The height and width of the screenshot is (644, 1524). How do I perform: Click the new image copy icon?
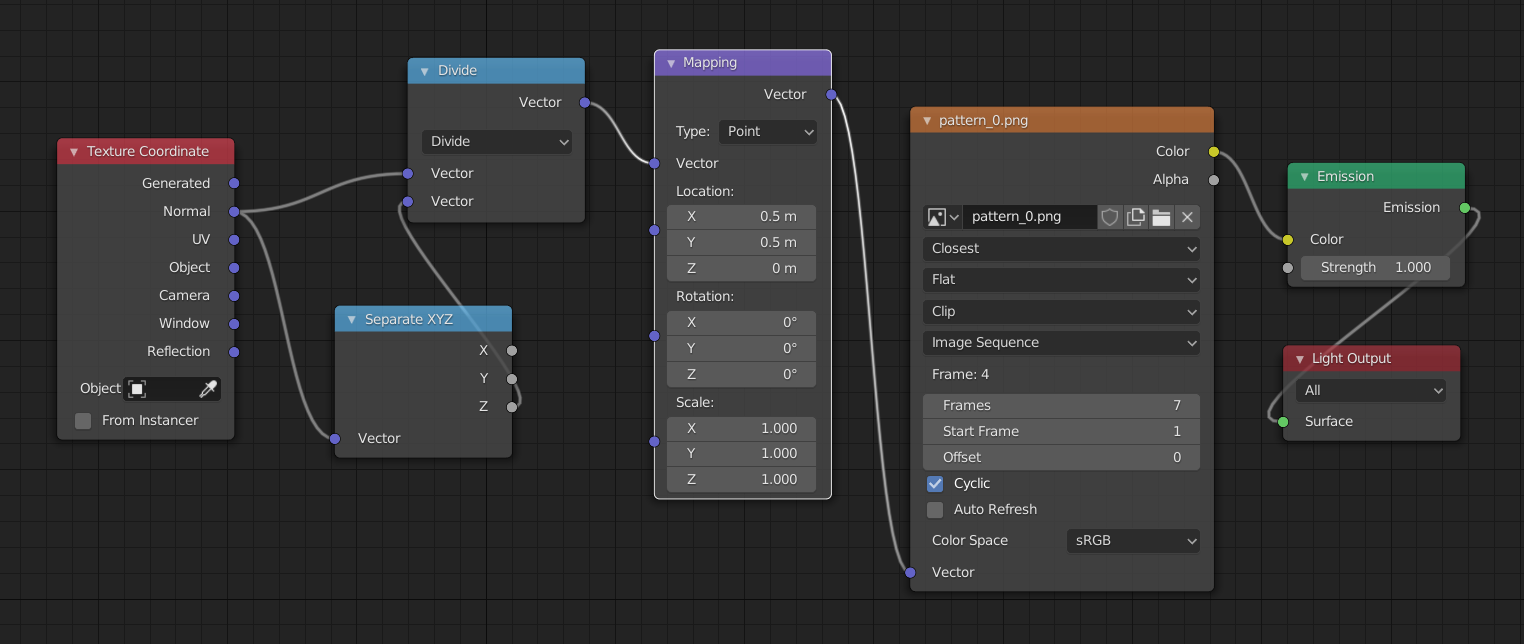(1135, 217)
